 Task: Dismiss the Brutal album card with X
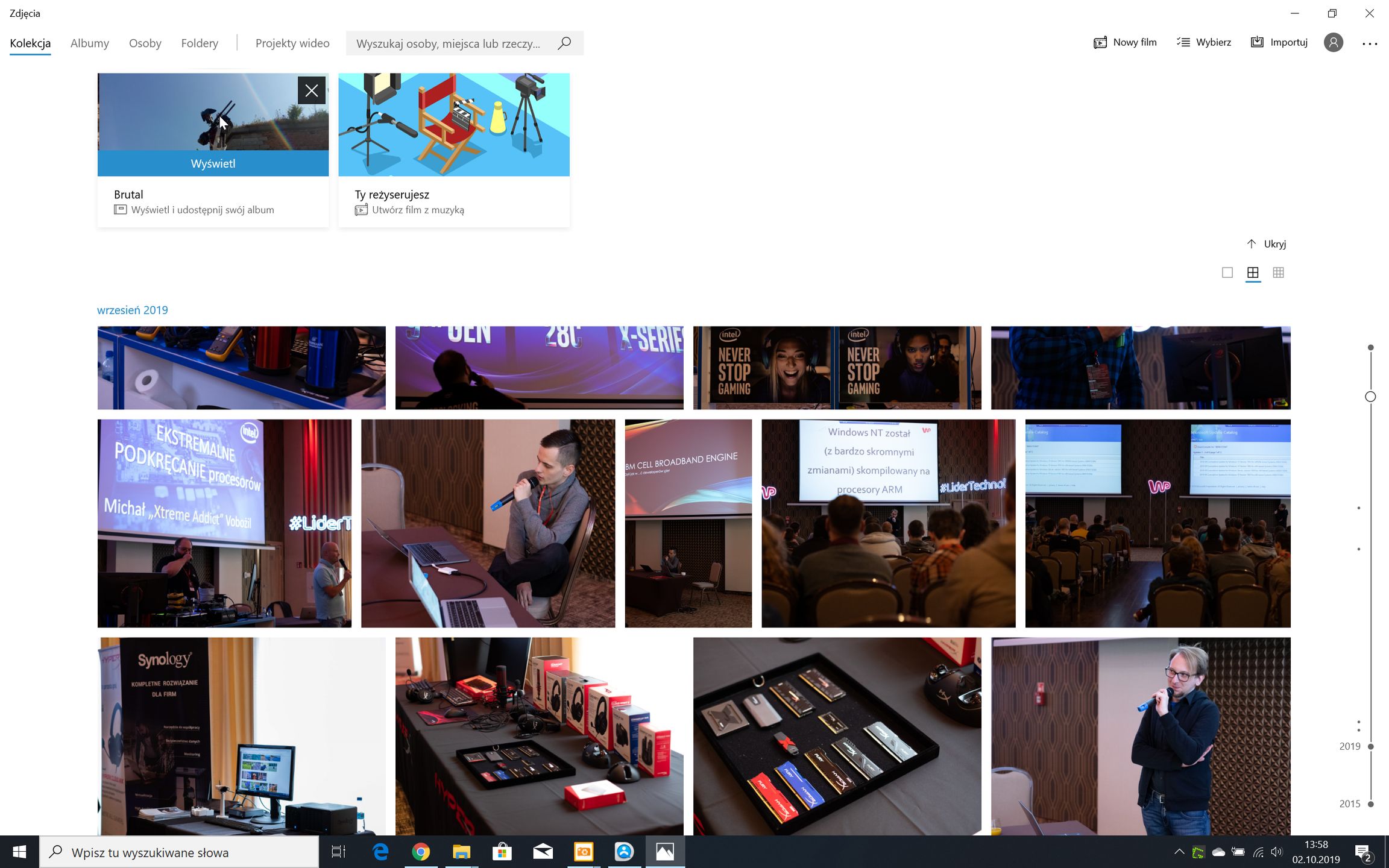pos(312,91)
